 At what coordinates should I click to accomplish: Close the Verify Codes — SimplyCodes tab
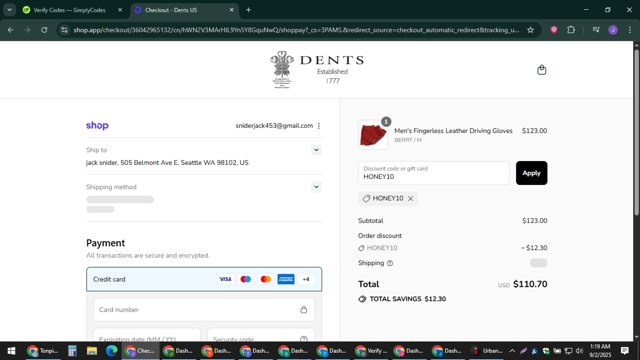[x=120, y=10]
